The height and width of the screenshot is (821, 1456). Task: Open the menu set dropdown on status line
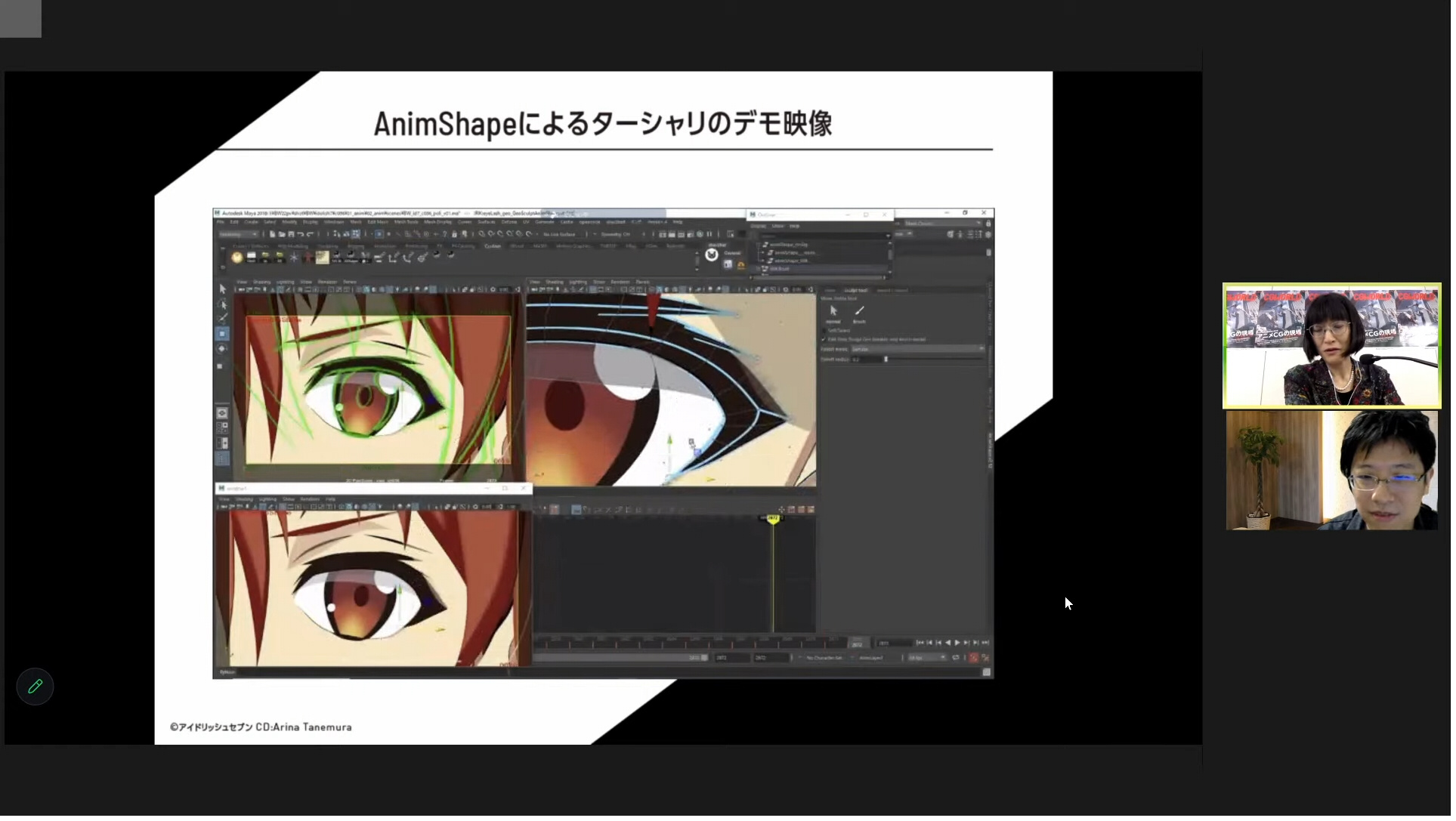pos(238,234)
